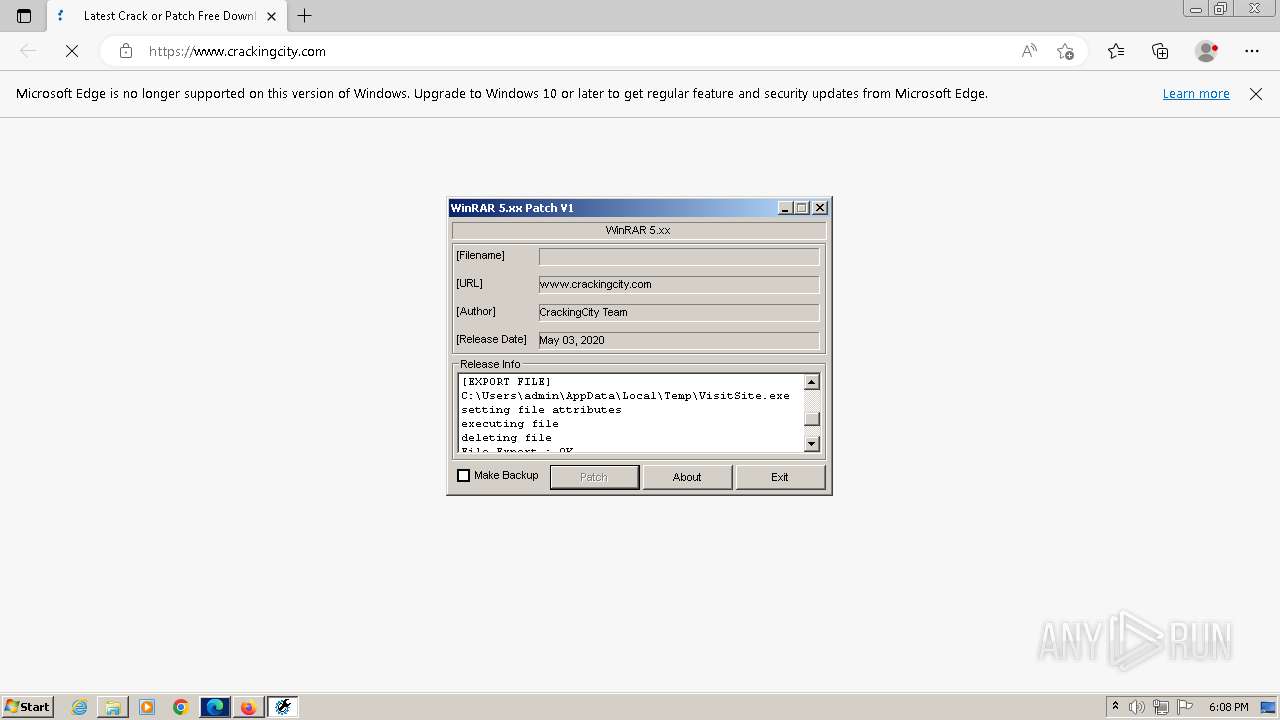Open Edge Settings and more menu
Viewport: 1280px width, 720px height.
[1252, 51]
